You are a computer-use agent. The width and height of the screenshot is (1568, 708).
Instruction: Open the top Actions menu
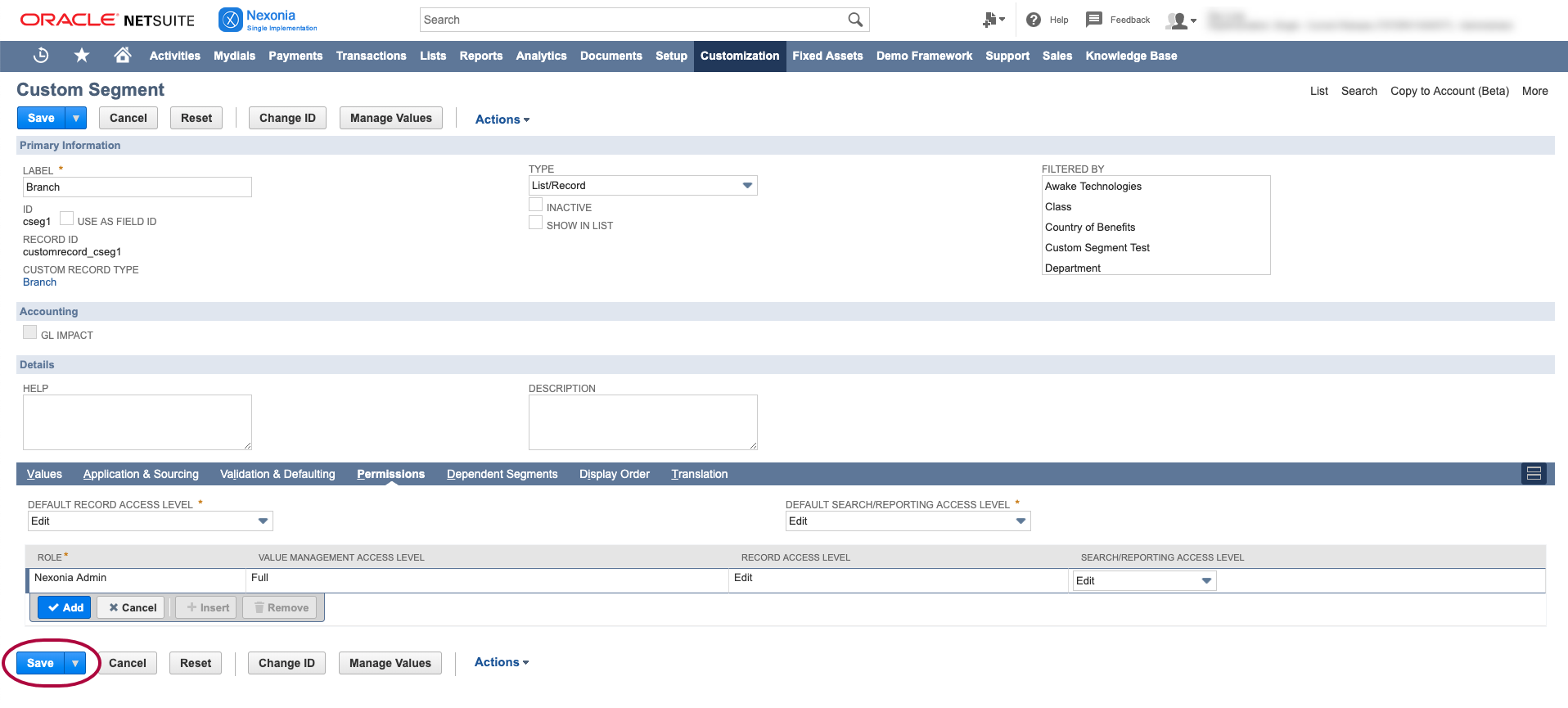502,120
